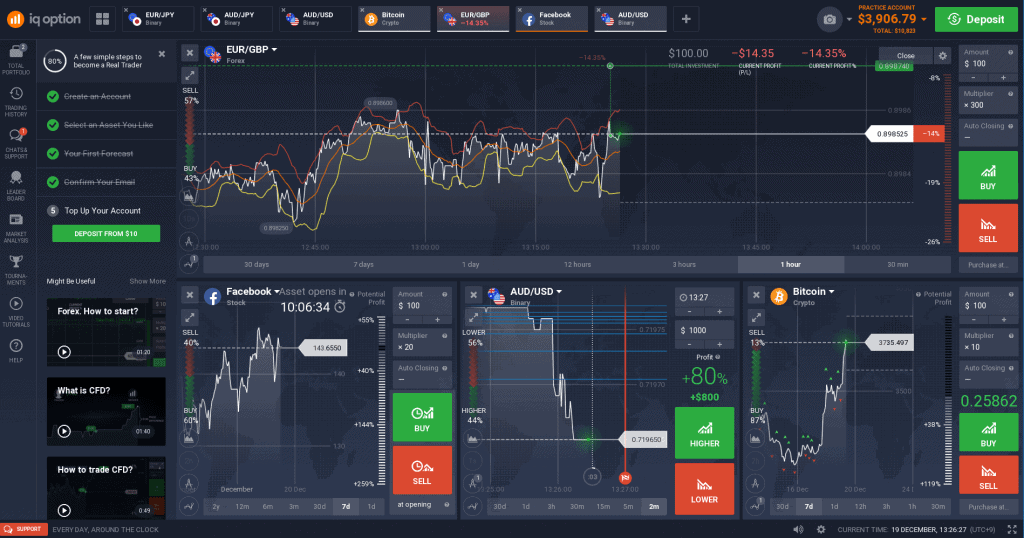The width and height of the screenshot is (1024, 538).
Task: Expand the practice account balance dropdown
Action: [x=923, y=20]
